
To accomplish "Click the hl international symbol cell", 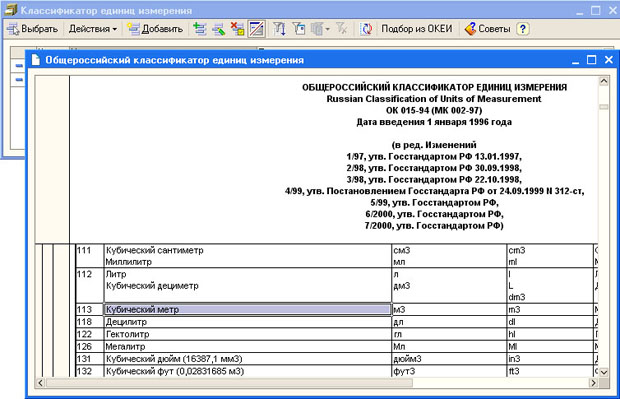I will coord(550,334).
